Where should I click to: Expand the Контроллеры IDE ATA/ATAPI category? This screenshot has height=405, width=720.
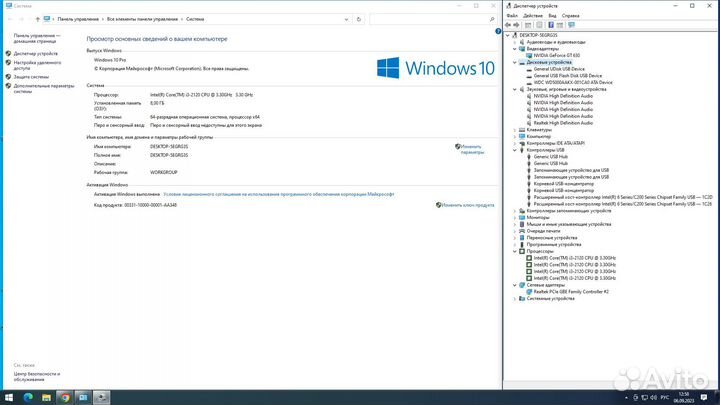pos(515,143)
